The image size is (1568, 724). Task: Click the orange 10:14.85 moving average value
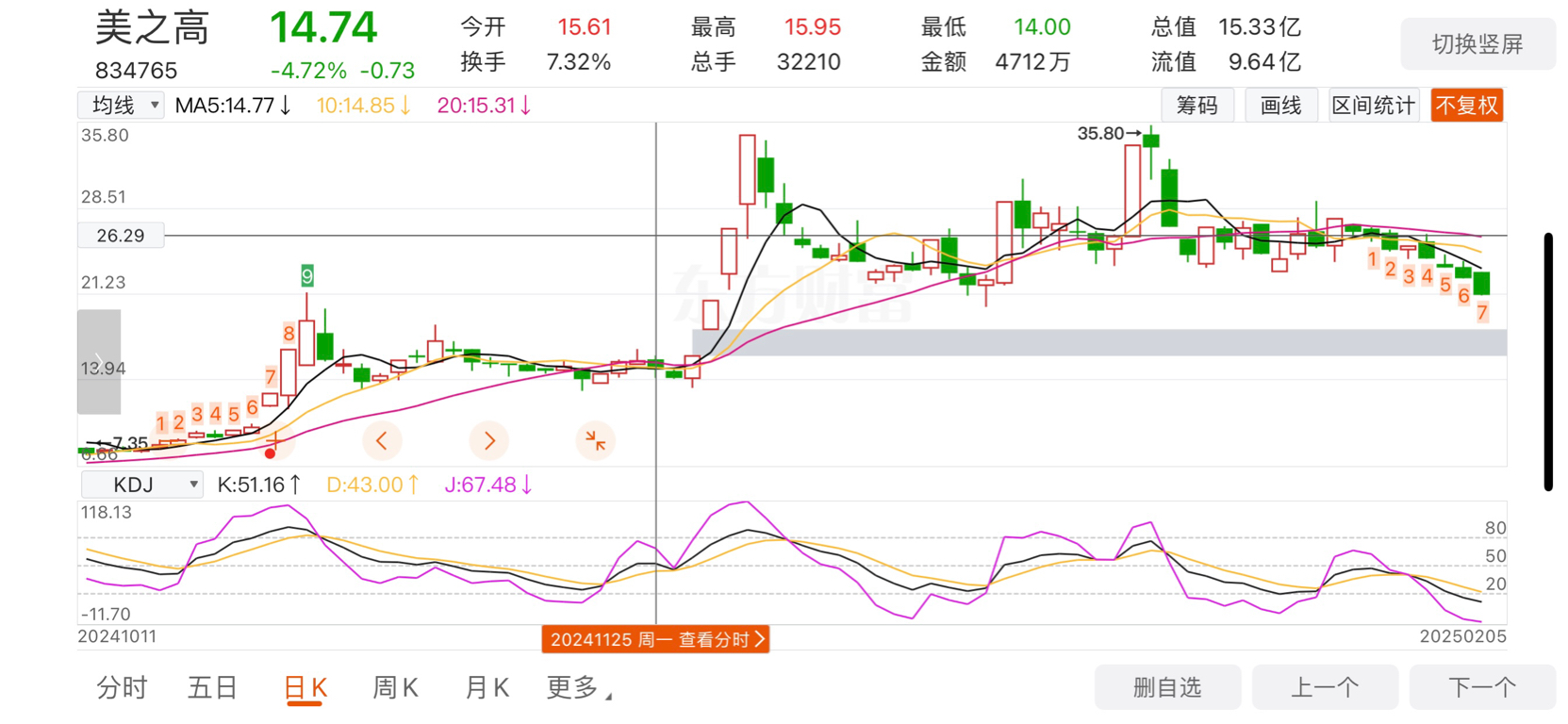tap(363, 106)
